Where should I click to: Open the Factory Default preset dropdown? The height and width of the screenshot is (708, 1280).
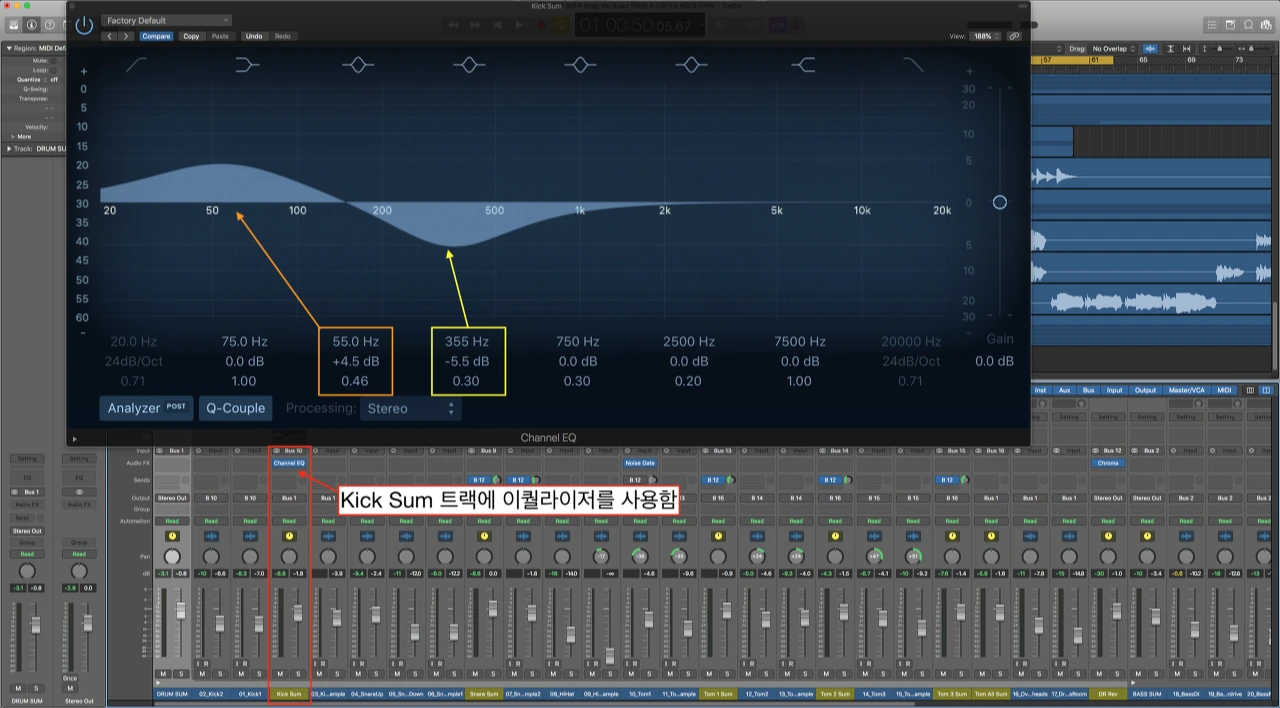166,20
